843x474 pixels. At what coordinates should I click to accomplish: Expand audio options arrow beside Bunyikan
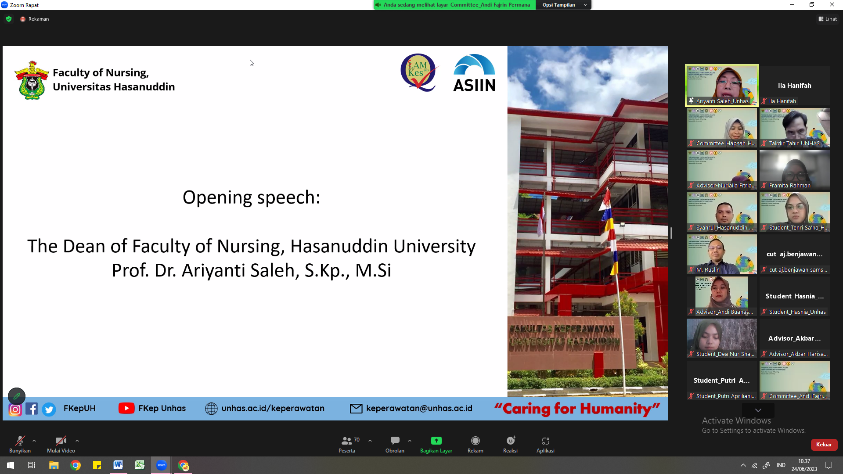[x=34, y=440]
